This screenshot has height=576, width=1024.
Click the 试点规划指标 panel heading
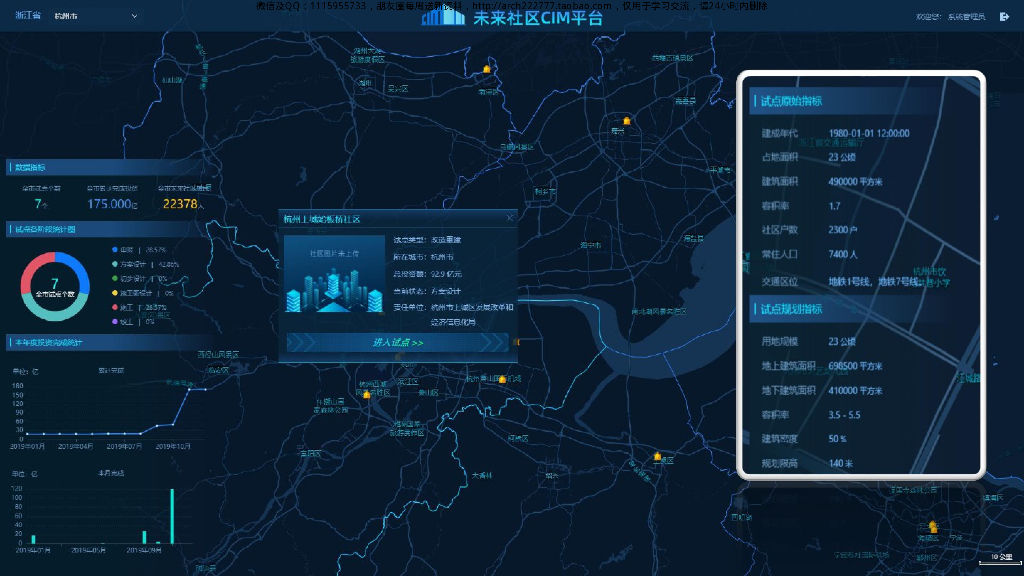(791, 308)
